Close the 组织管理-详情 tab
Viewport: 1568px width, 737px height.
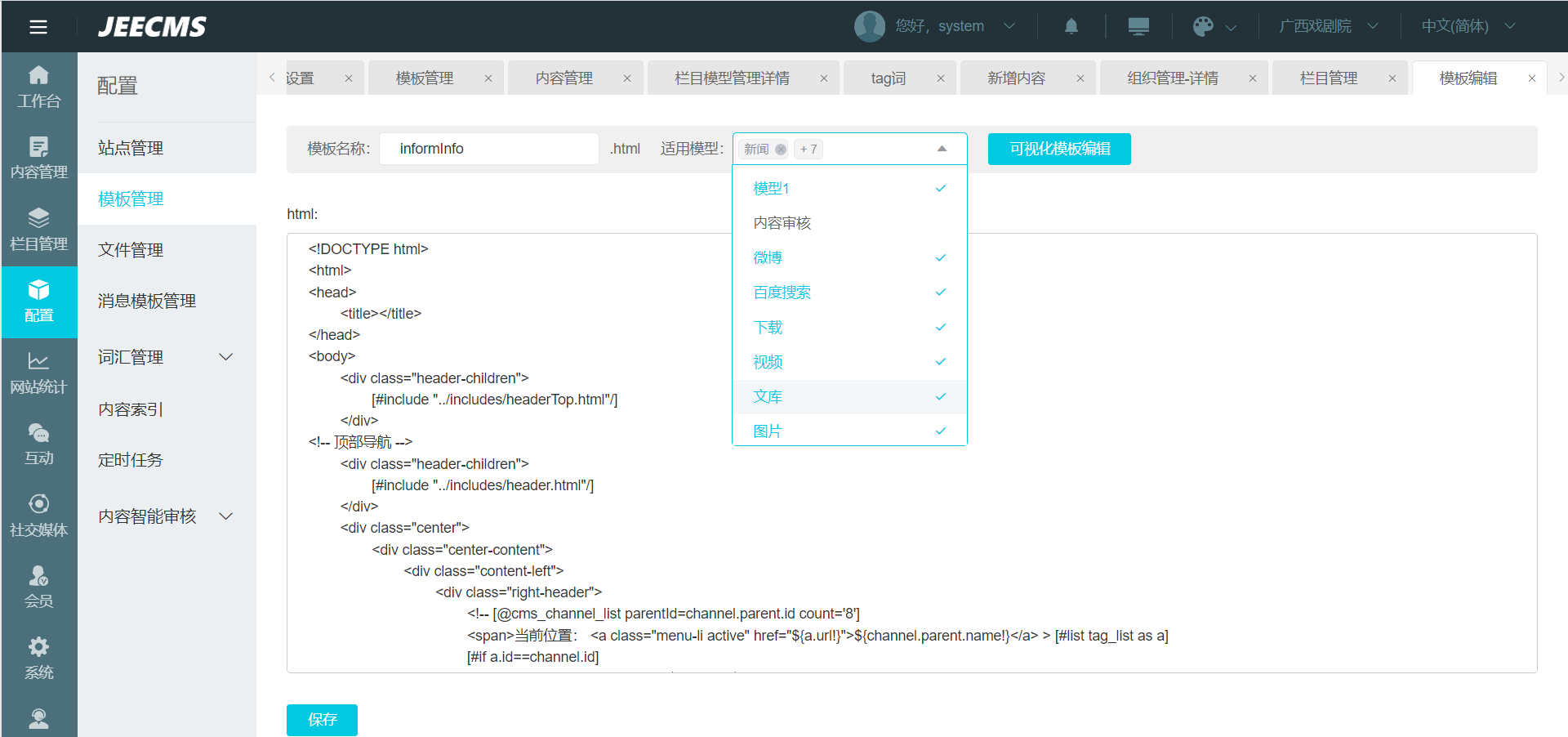pos(1253,78)
